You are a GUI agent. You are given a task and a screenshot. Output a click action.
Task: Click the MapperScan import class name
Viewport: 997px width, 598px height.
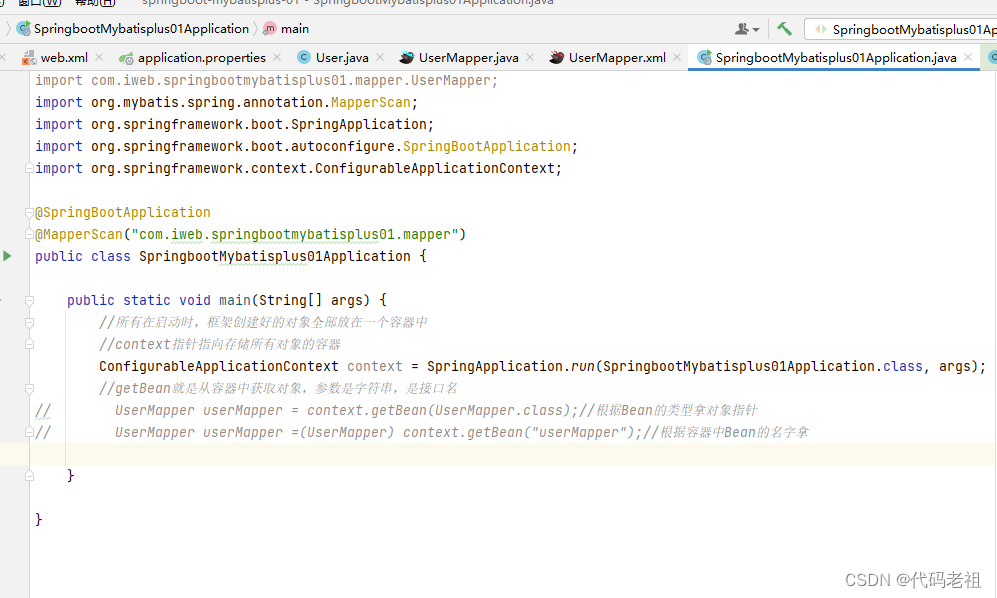[x=371, y=102]
